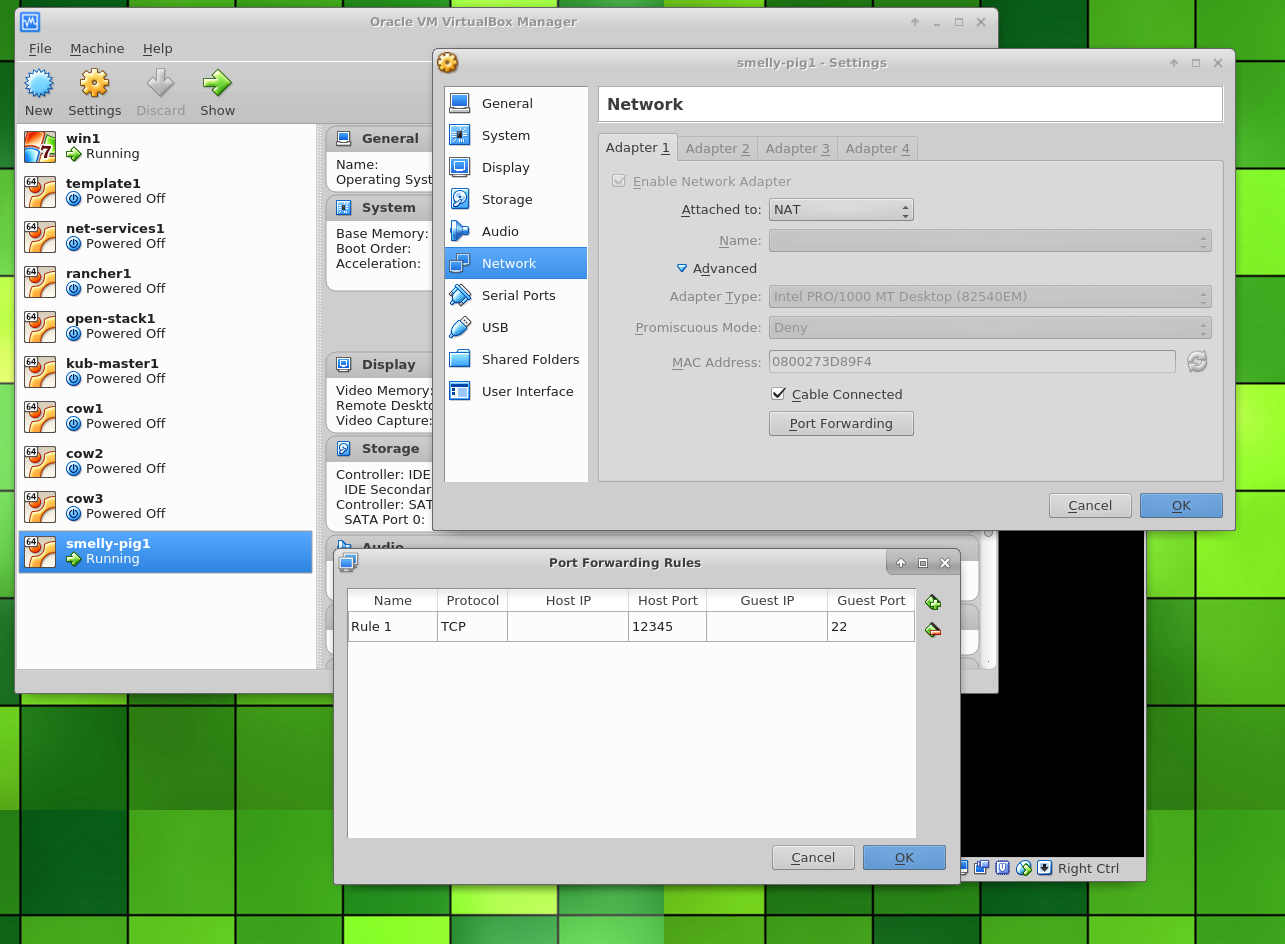Click the CPU virtualization status bar icon
The height and width of the screenshot is (944, 1285).
point(1003,867)
